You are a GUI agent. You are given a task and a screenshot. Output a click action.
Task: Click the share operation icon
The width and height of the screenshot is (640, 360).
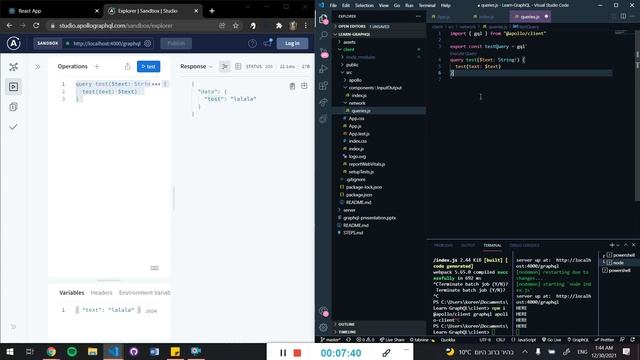click(x=127, y=67)
